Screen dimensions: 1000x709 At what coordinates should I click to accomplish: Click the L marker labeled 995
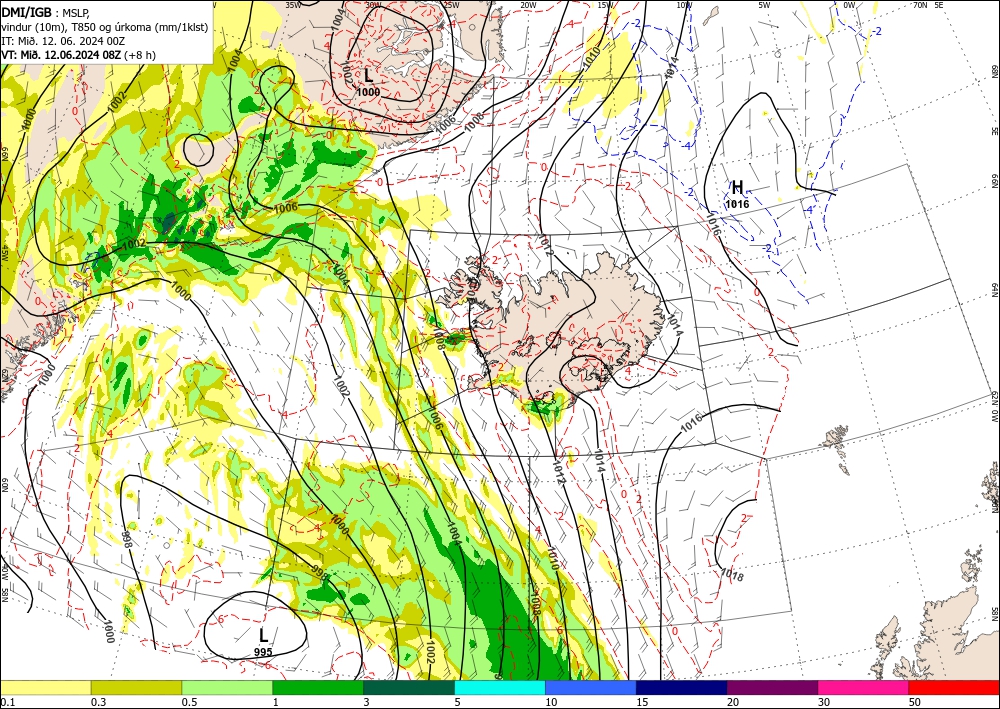(263, 634)
